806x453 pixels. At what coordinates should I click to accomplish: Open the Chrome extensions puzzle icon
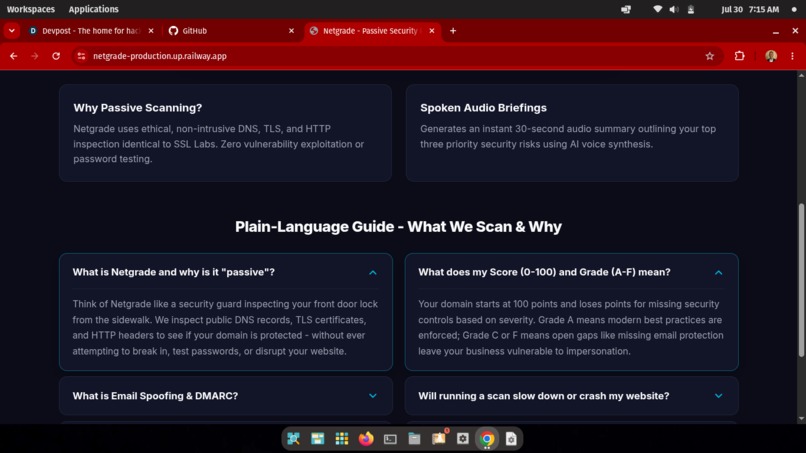tap(739, 56)
